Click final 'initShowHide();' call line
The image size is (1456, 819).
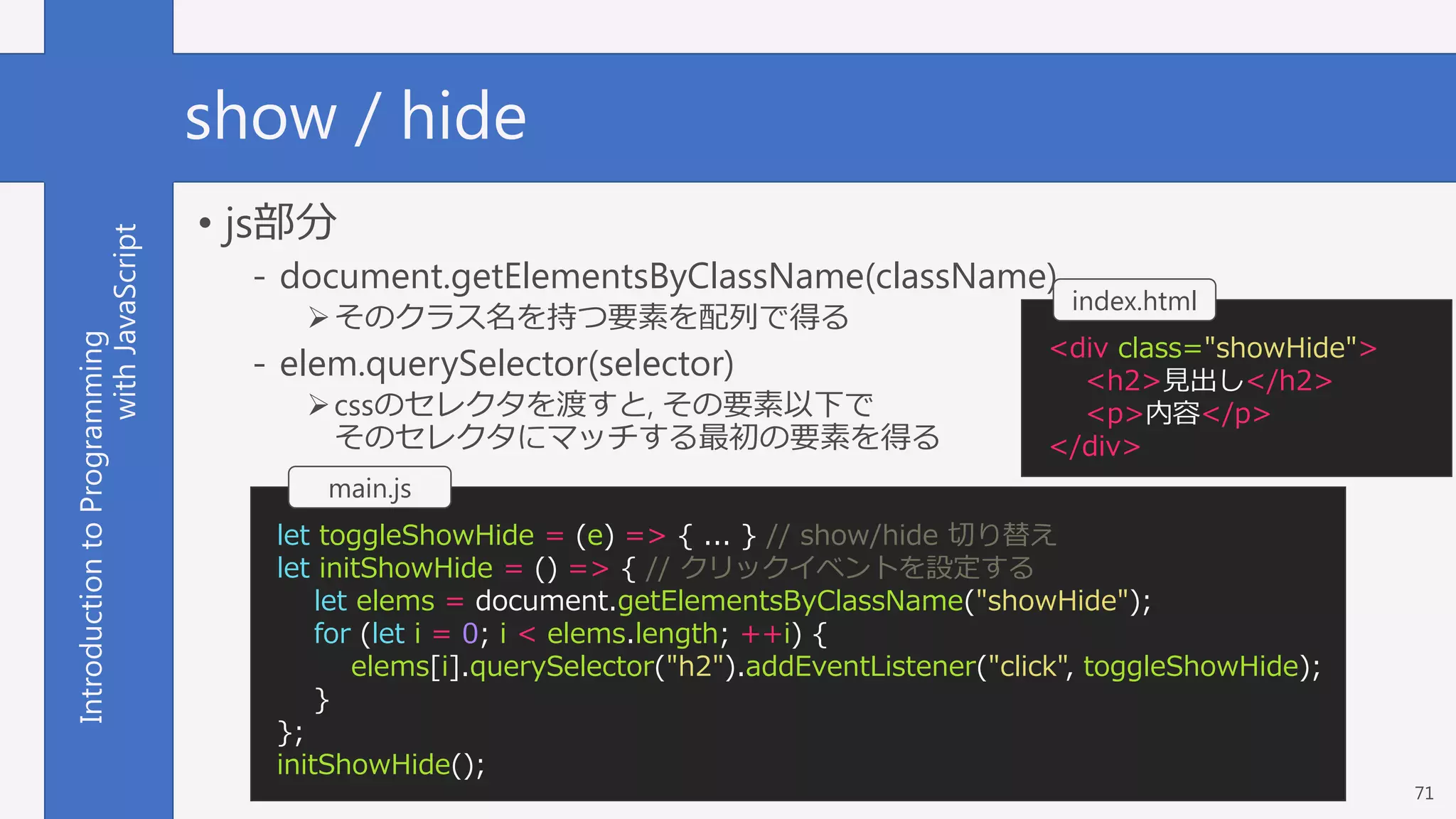coord(380,765)
